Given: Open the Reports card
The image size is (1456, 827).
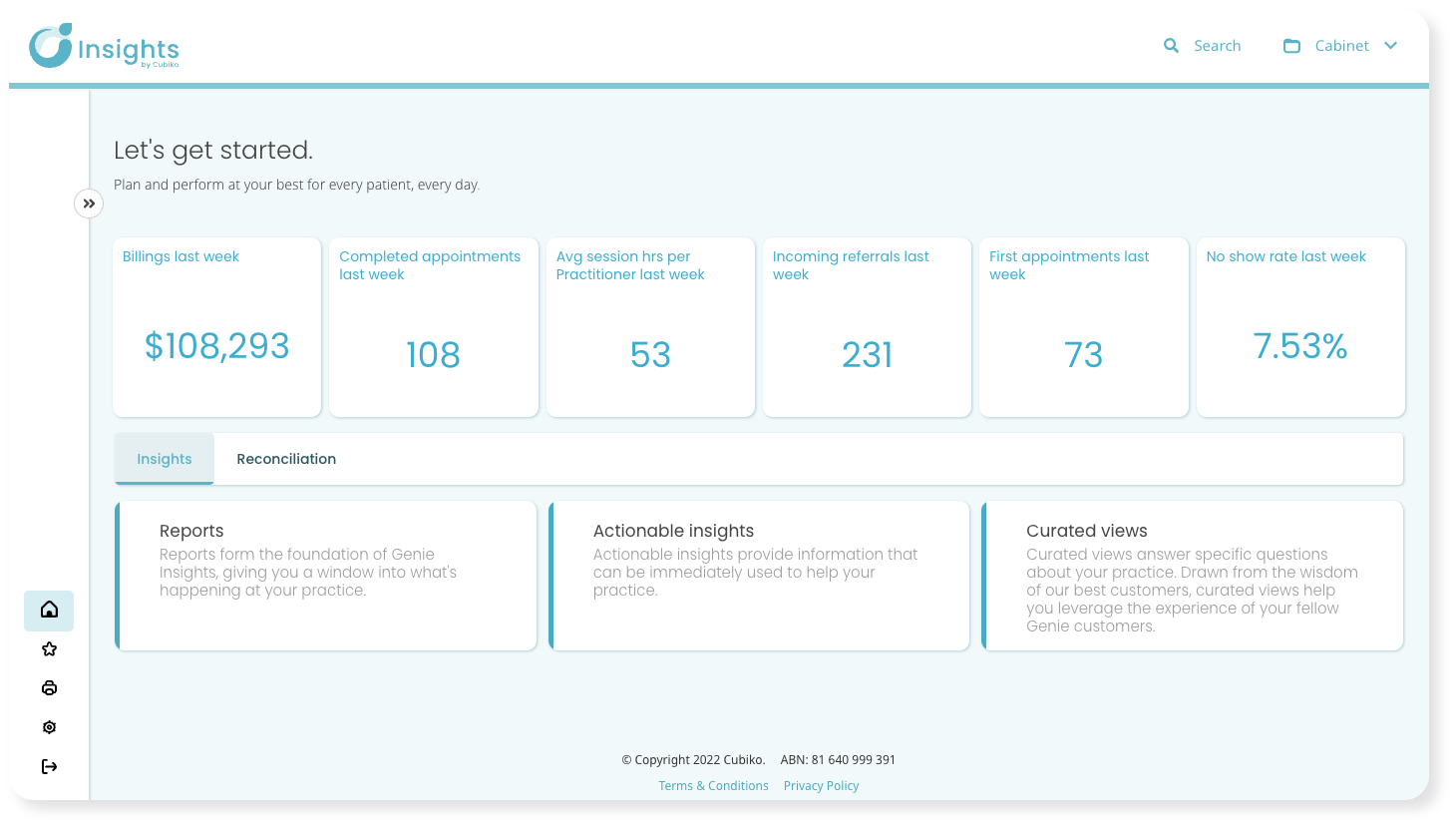Looking at the screenshot, I should [x=326, y=576].
